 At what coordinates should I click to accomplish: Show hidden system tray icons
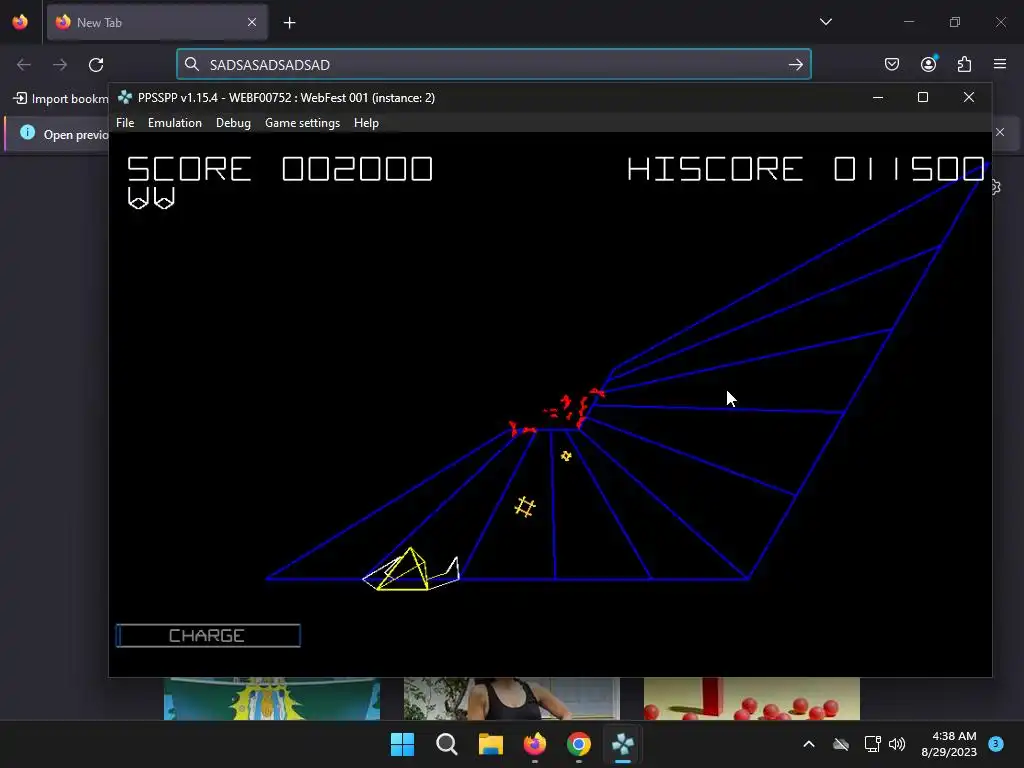[x=808, y=744]
